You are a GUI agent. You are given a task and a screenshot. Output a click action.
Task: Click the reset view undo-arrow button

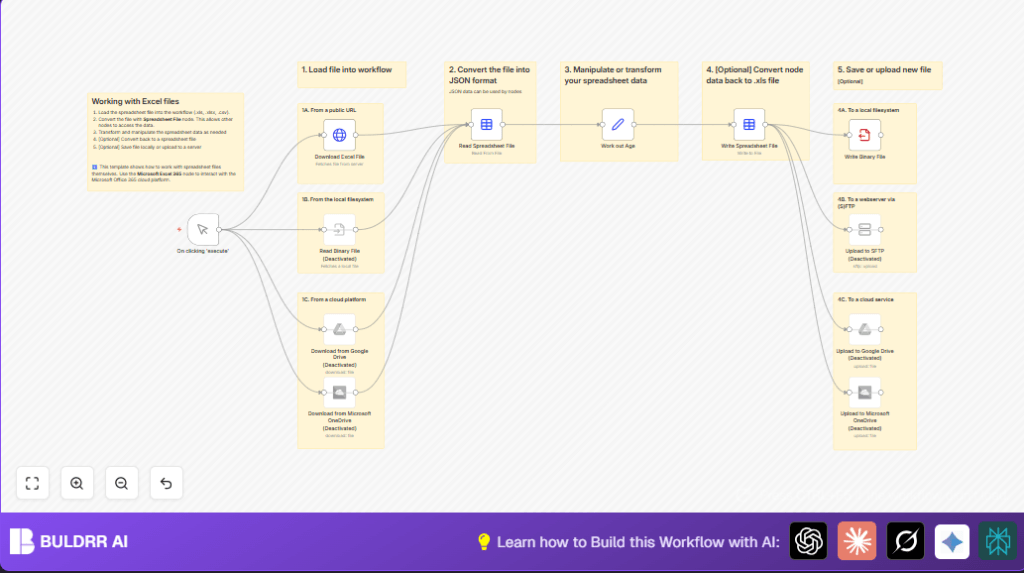(x=166, y=483)
